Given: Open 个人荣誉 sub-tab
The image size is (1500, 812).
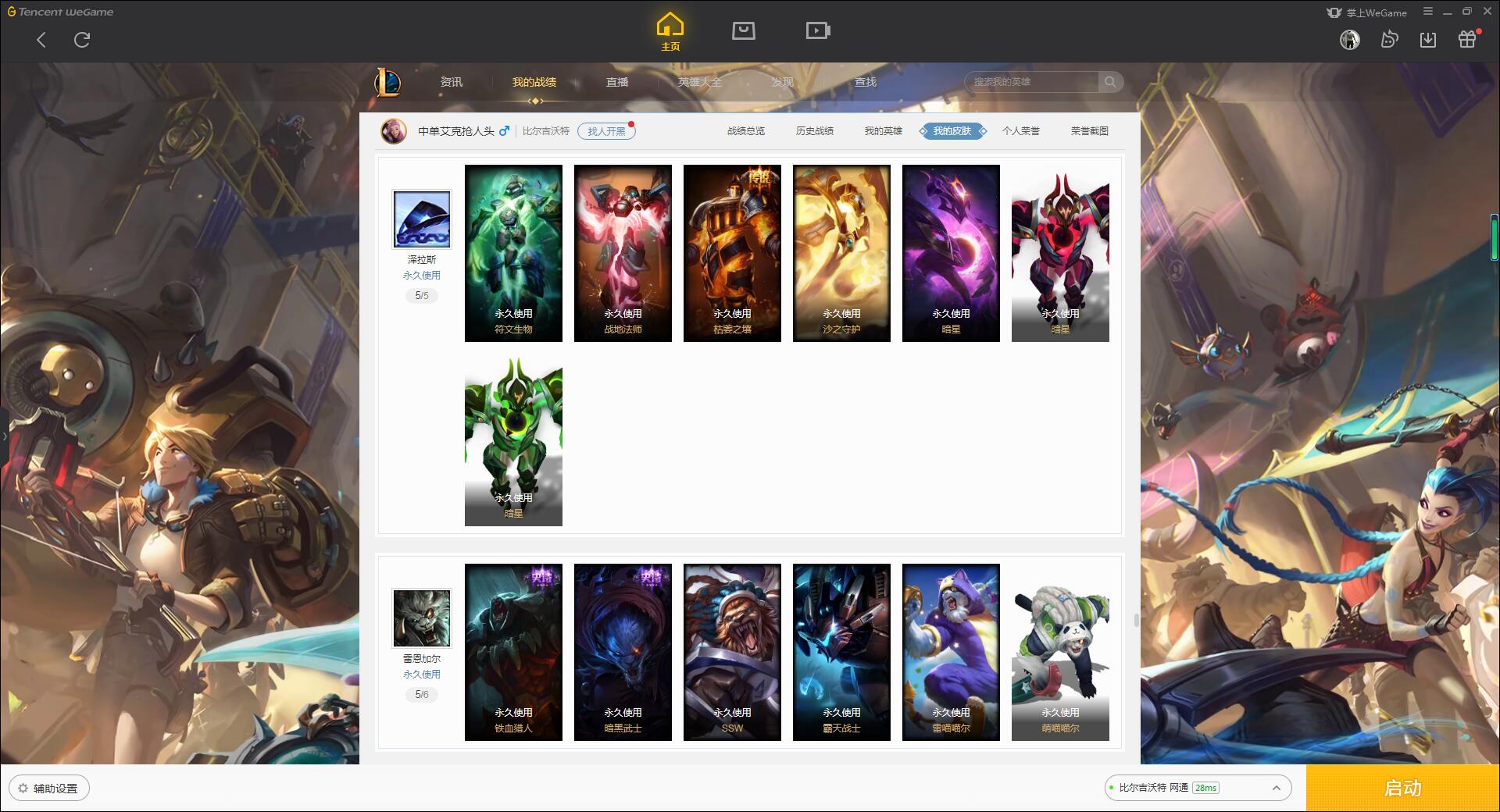Looking at the screenshot, I should (1021, 131).
